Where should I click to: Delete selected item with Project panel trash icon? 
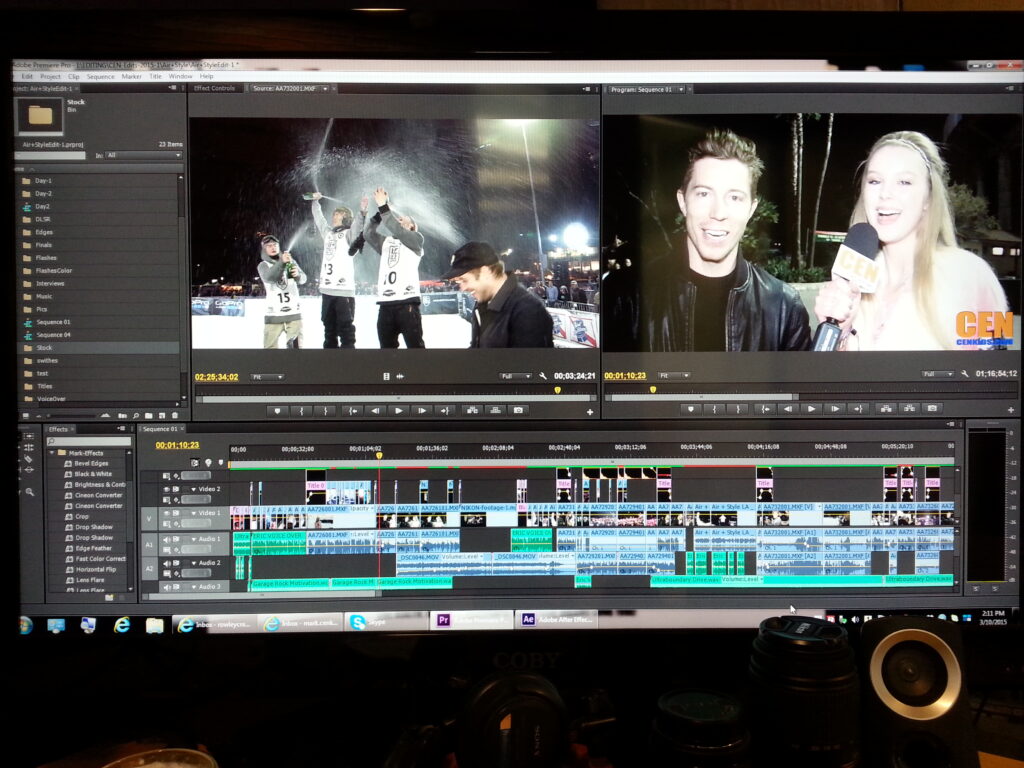[x=175, y=415]
